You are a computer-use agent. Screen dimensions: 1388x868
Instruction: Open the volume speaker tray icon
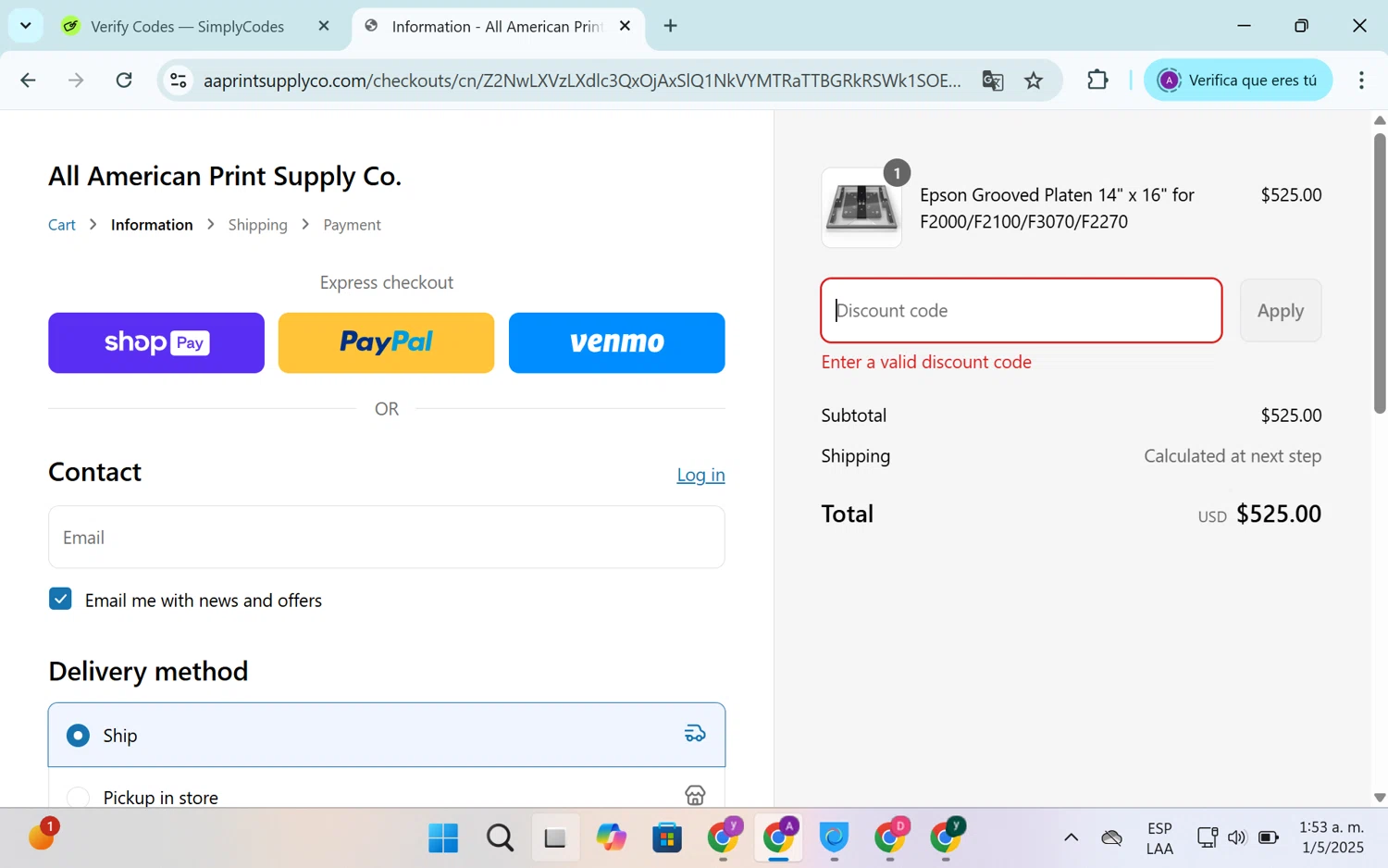tap(1237, 838)
